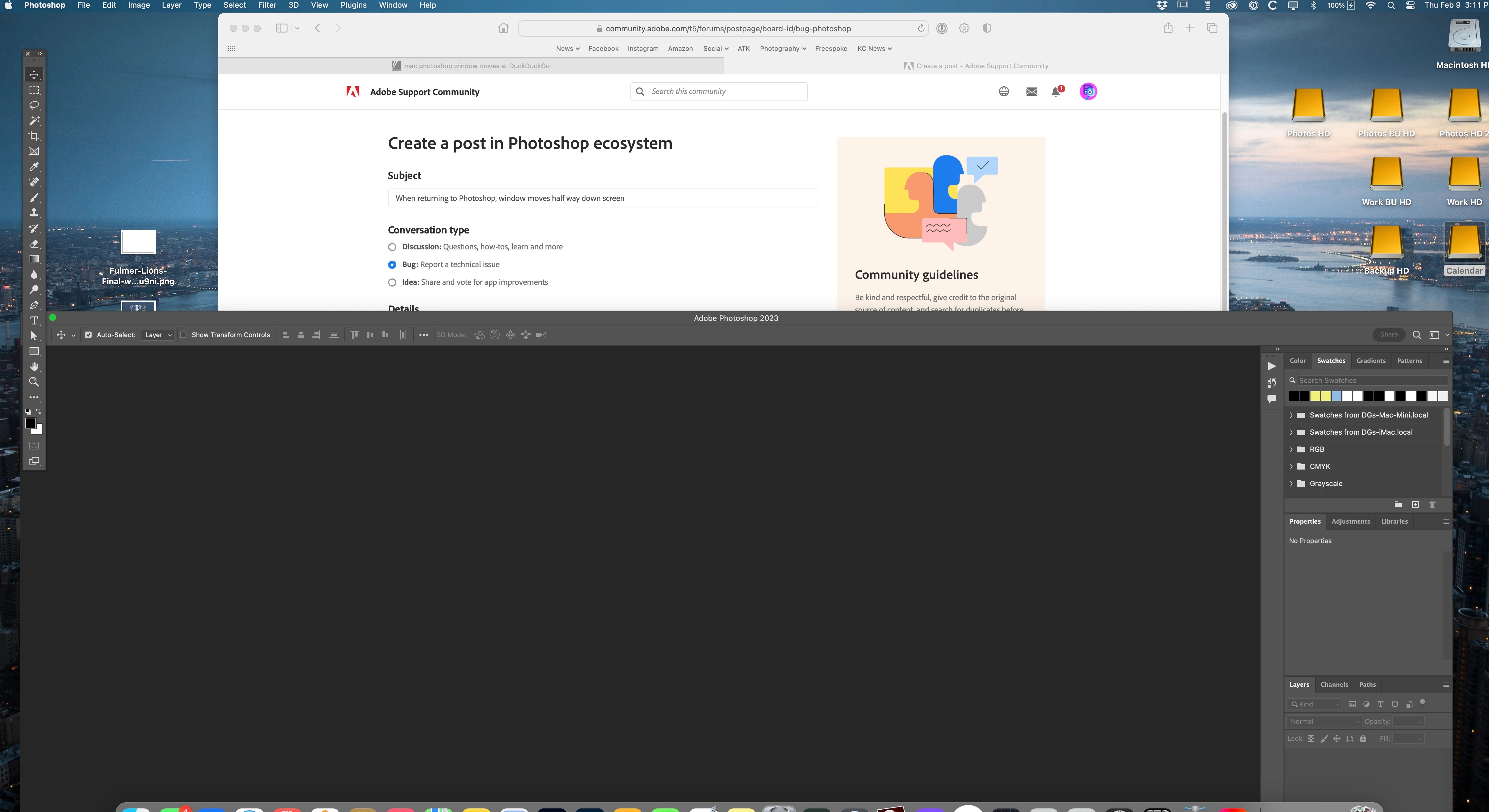The height and width of the screenshot is (812, 1489).
Task: Disable the Auto-Select checkbox
Action: click(x=88, y=334)
